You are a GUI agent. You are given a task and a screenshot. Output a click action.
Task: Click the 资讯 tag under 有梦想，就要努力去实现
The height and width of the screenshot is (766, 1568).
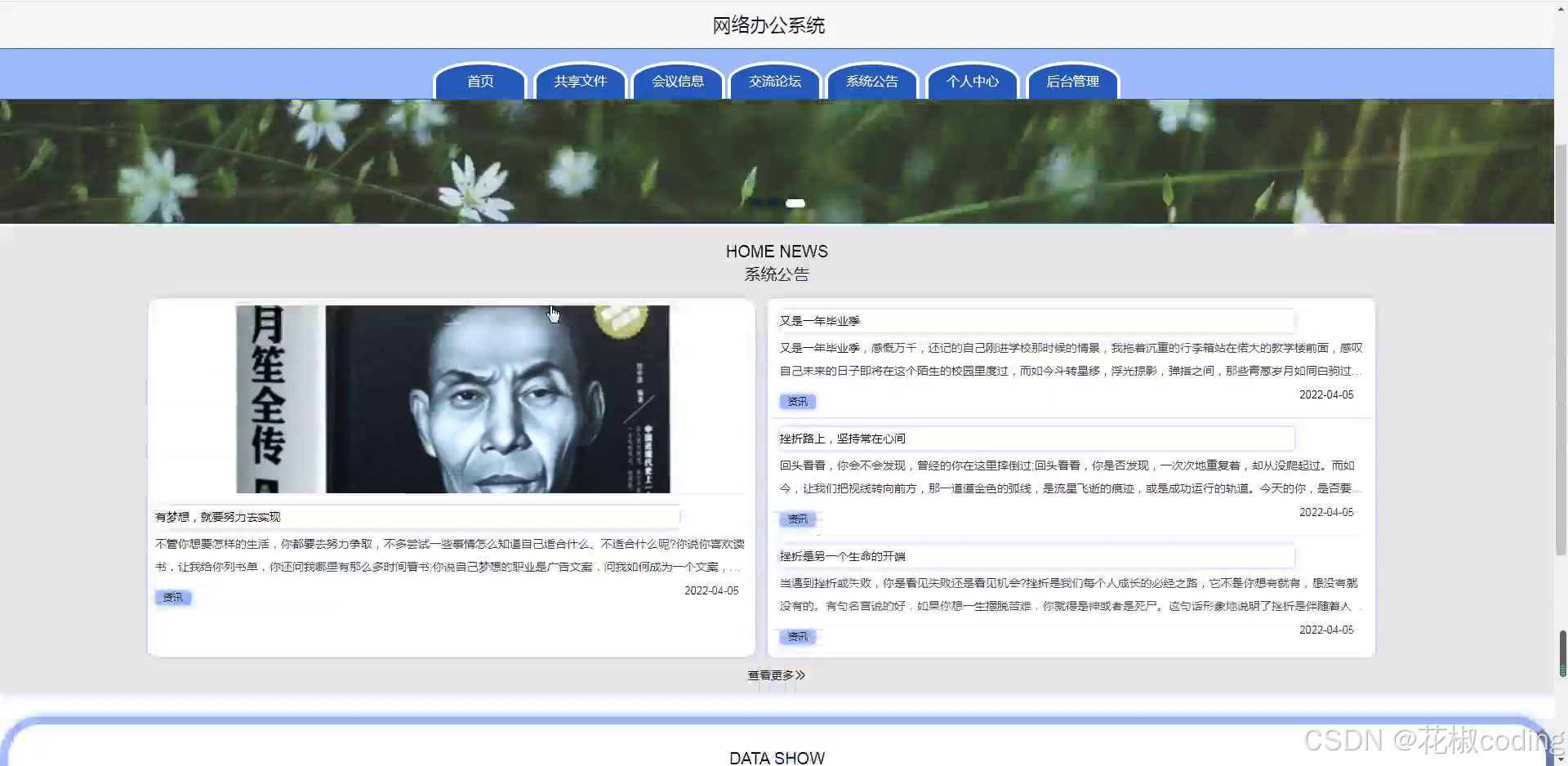[x=172, y=597]
